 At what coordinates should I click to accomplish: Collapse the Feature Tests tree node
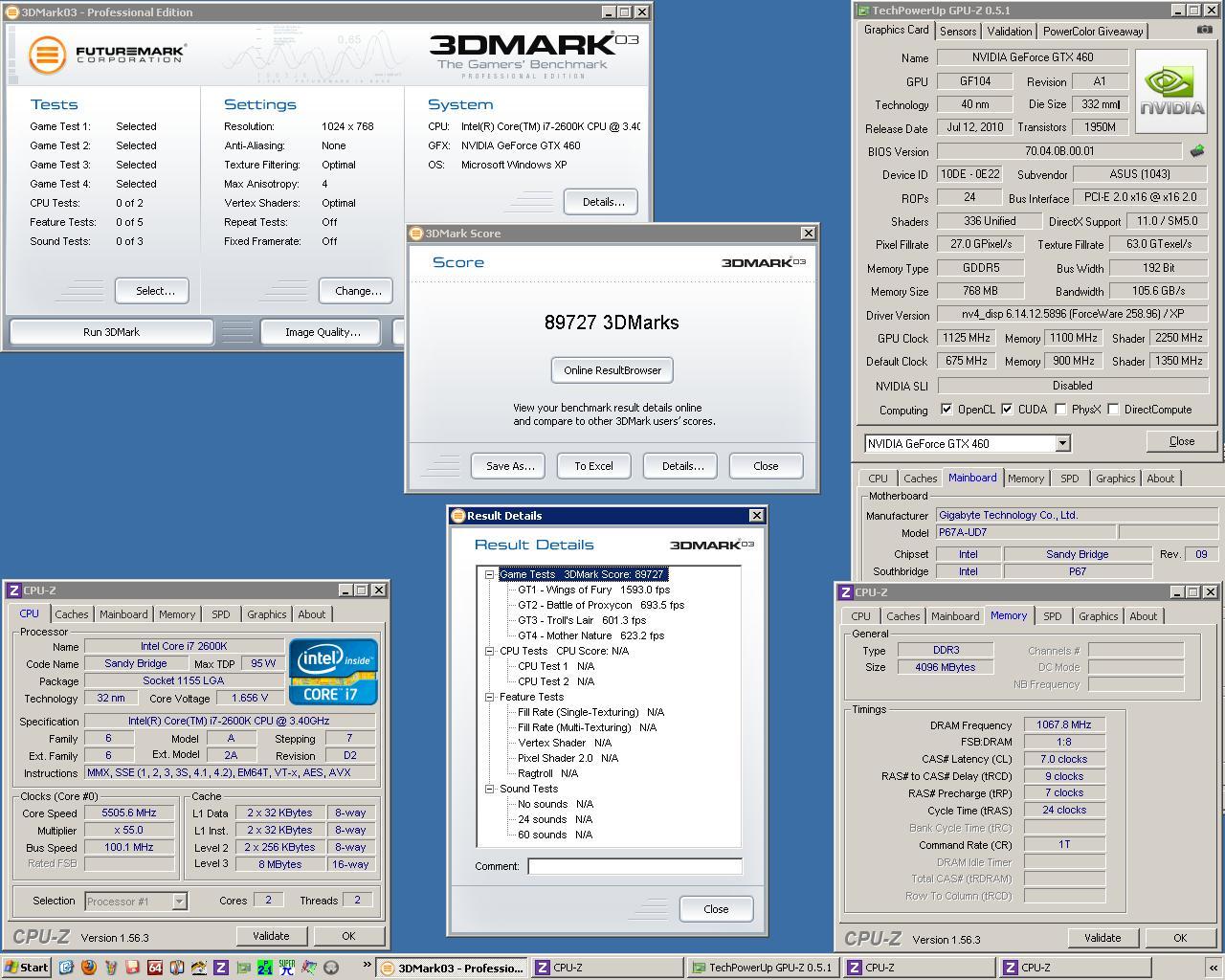coord(489,697)
